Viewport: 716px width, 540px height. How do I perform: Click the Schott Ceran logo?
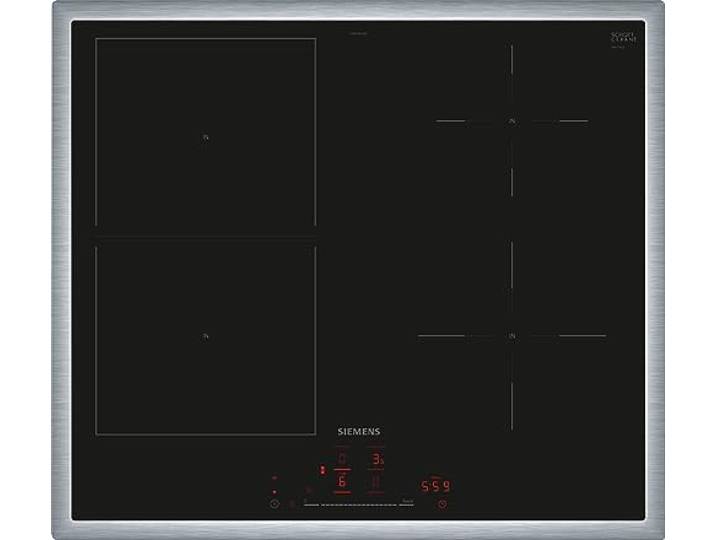tap(624, 37)
